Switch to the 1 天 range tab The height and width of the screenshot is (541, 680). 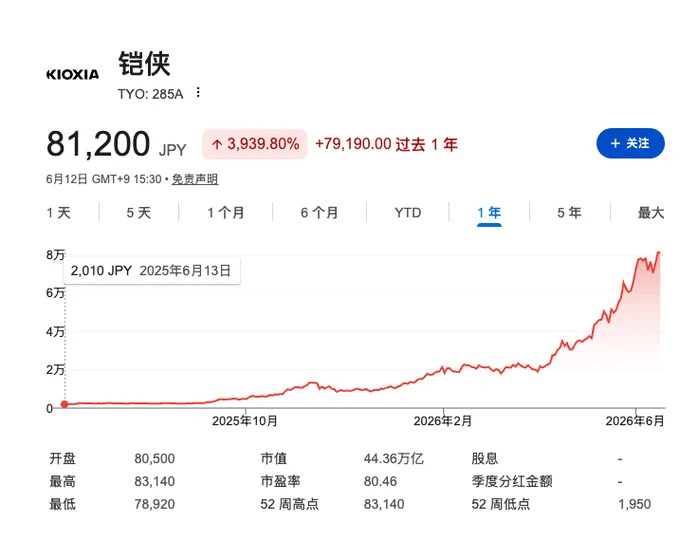click(58, 213)
